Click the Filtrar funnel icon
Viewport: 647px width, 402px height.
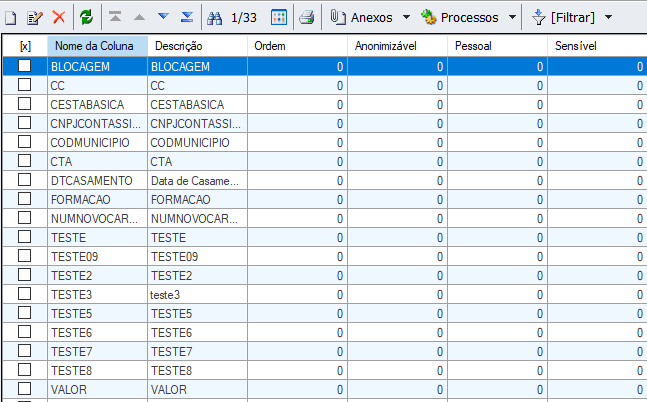click(538, 17)
